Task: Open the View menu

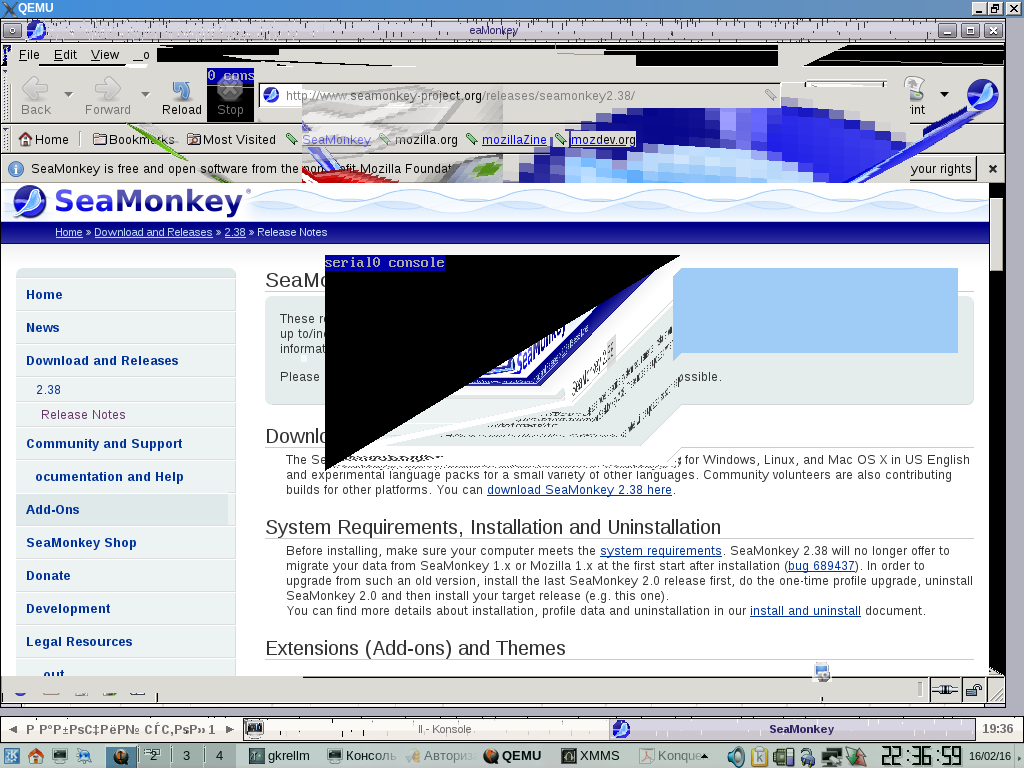Action: coord(104,55)
